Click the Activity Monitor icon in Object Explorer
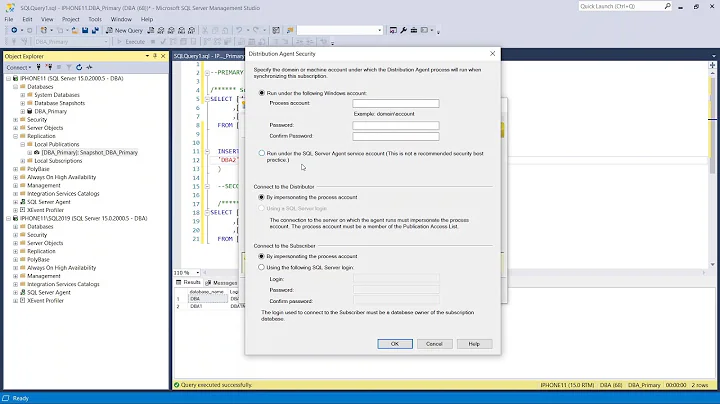This screenshot has height=404, width=720. pos(90,67)
